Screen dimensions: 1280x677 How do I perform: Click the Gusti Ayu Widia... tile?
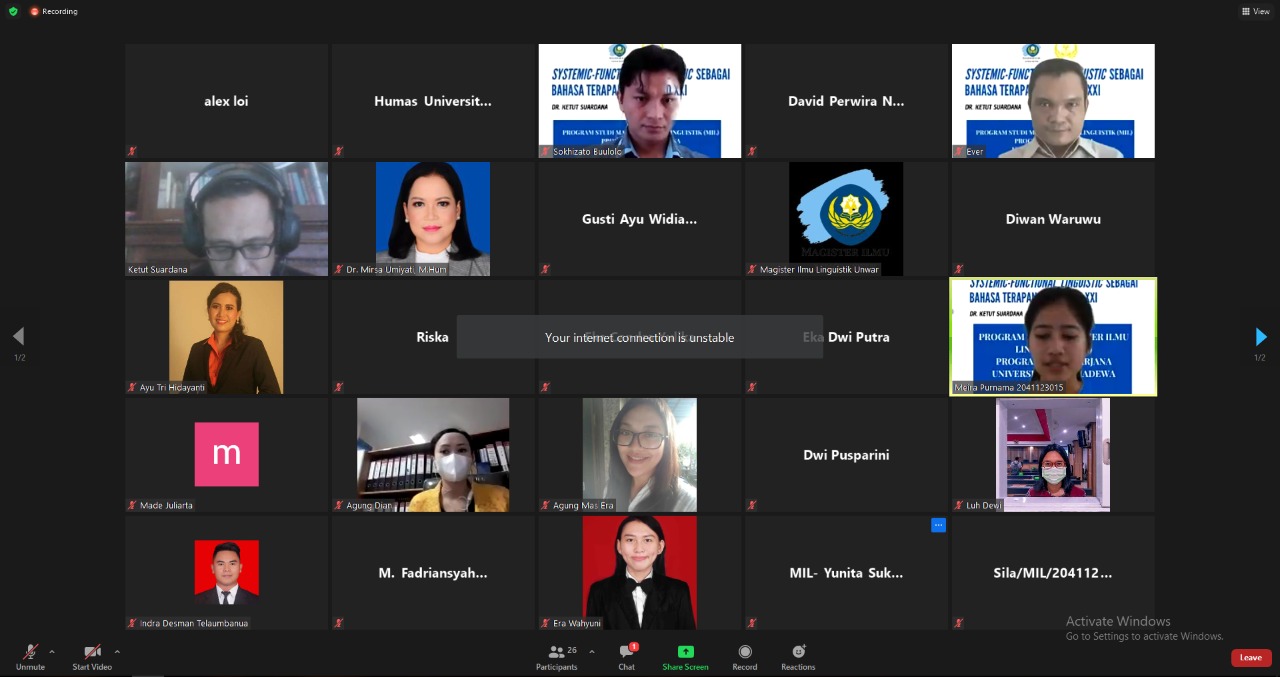click(x=640, y=219)
